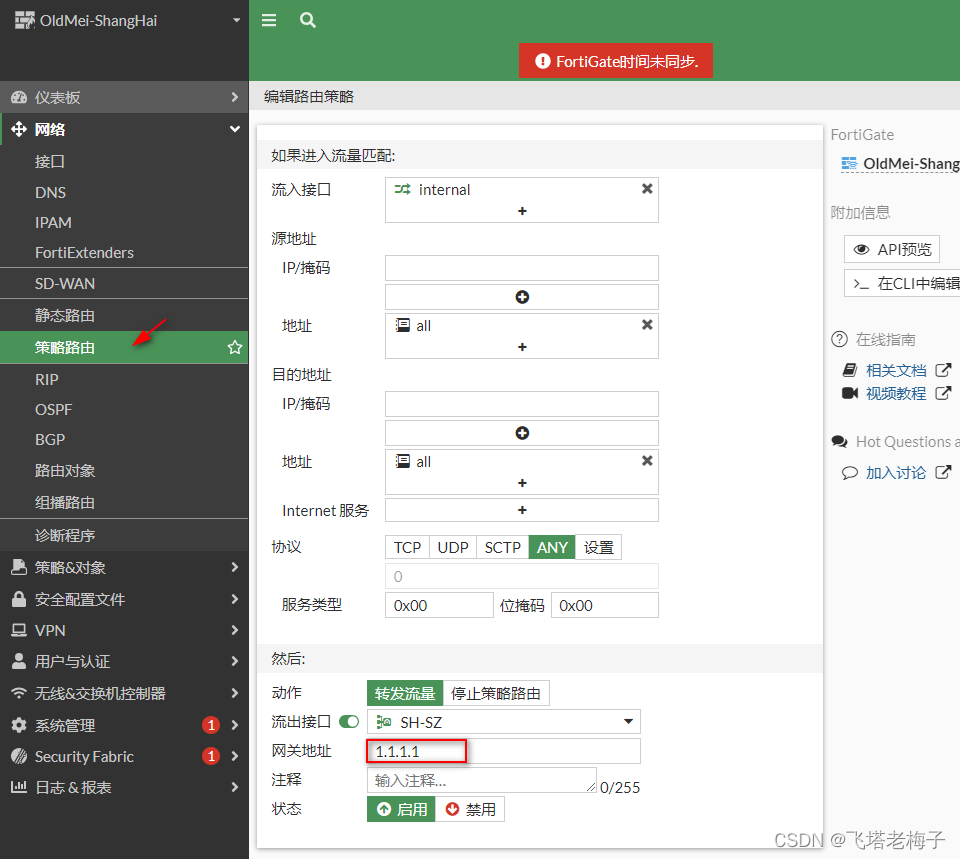Click the FortiGate time warning icon
This screenshot has height=859, width=960.
(x=542, y=61)
